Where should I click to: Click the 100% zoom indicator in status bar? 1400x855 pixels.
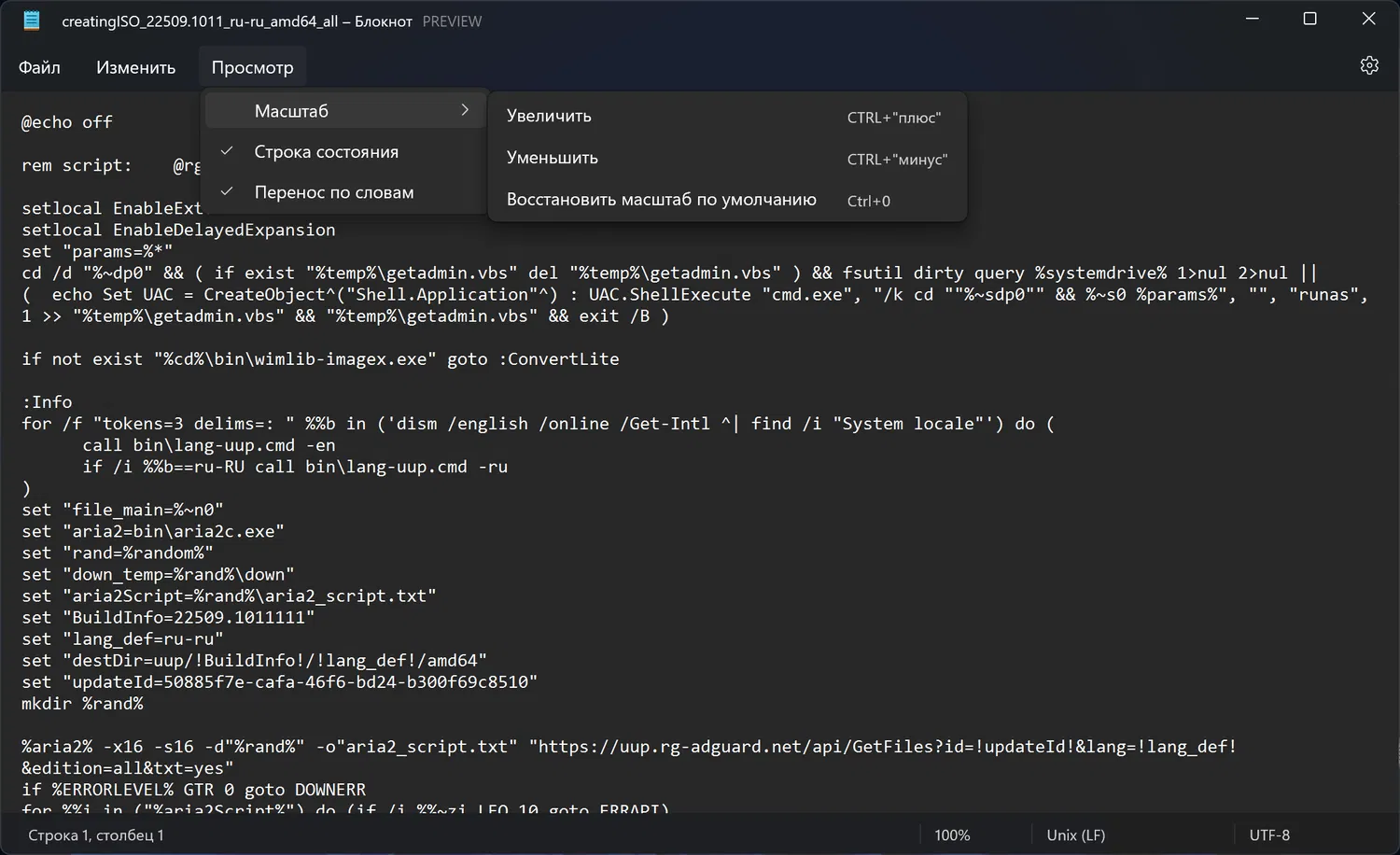(952, 835)
